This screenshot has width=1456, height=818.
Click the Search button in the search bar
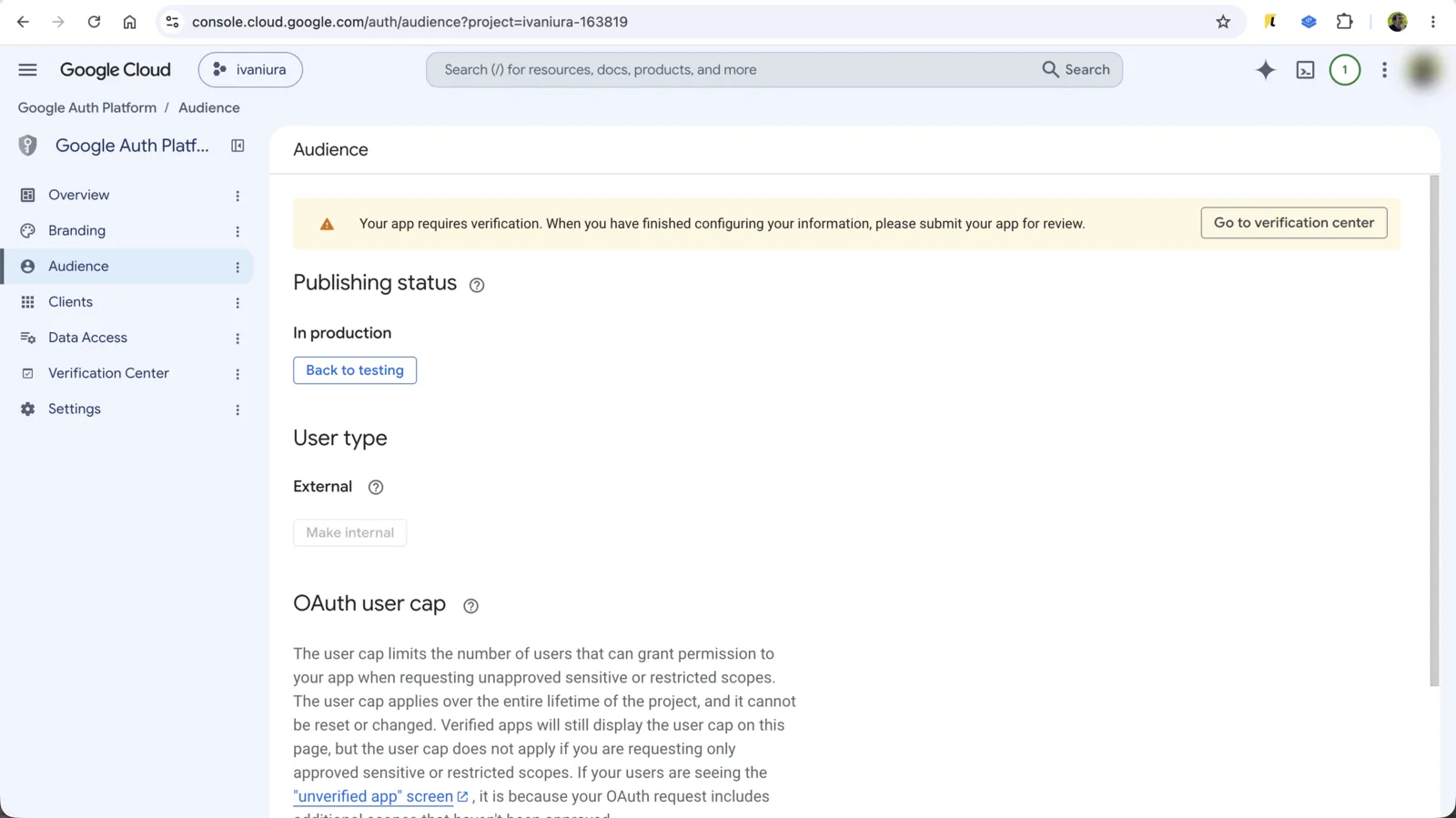(1077, 70)
